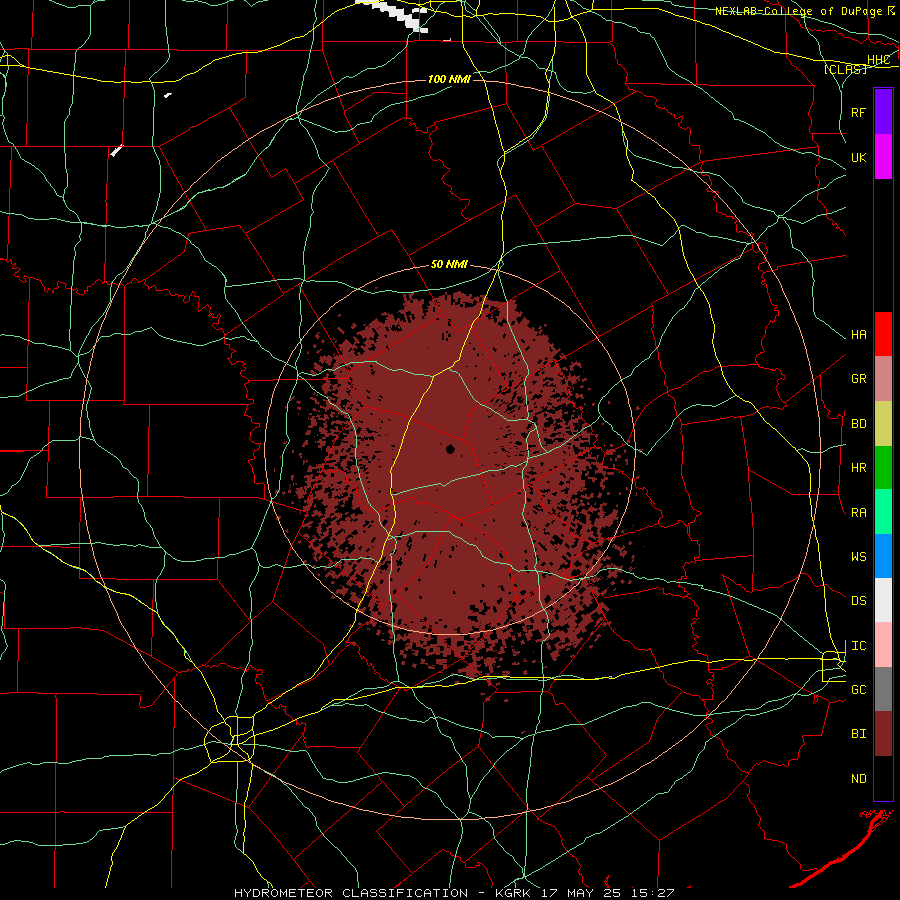Image resolution: width=900 pixels, height=900 pixels.
Task: Click the GC gray legend swatch
Action: click(883, 689)
